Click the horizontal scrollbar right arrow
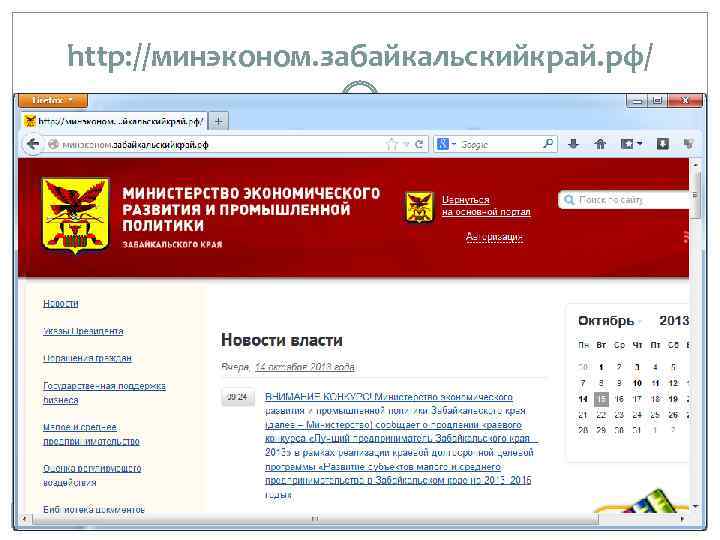Screen dimensions: 720x540 point(682,519)
